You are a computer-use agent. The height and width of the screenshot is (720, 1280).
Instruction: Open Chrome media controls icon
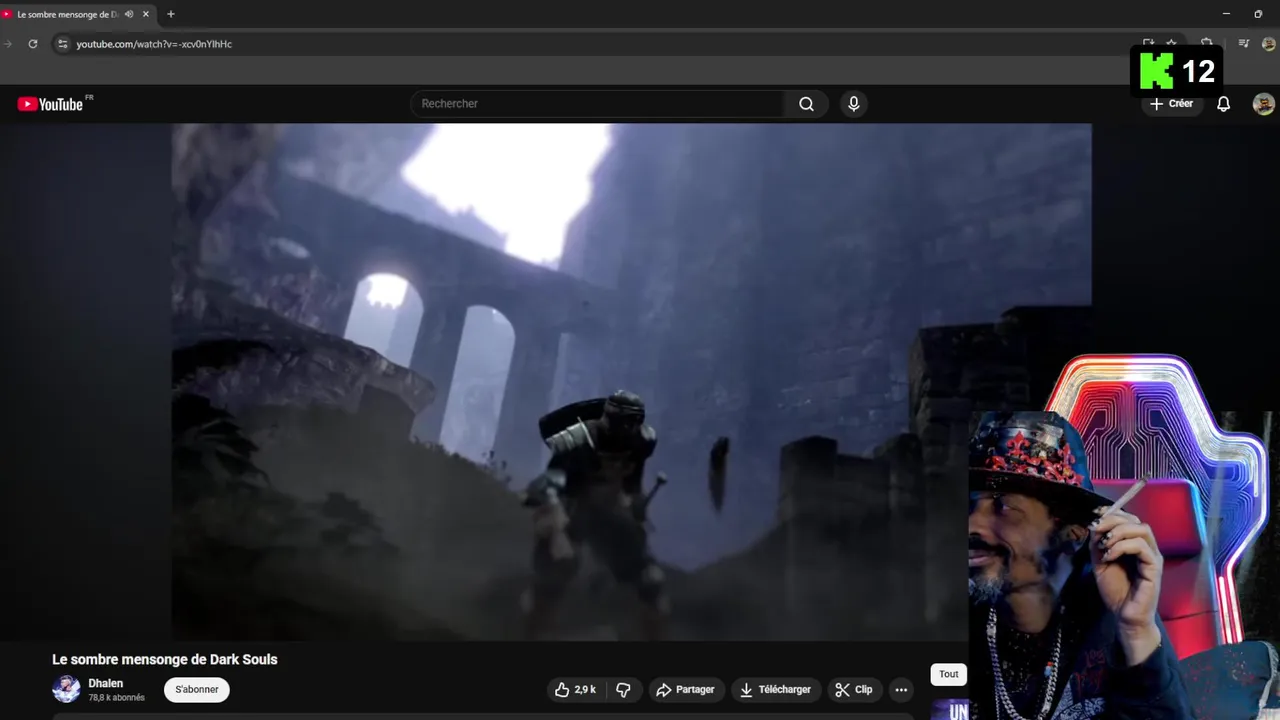(1244, 44)
